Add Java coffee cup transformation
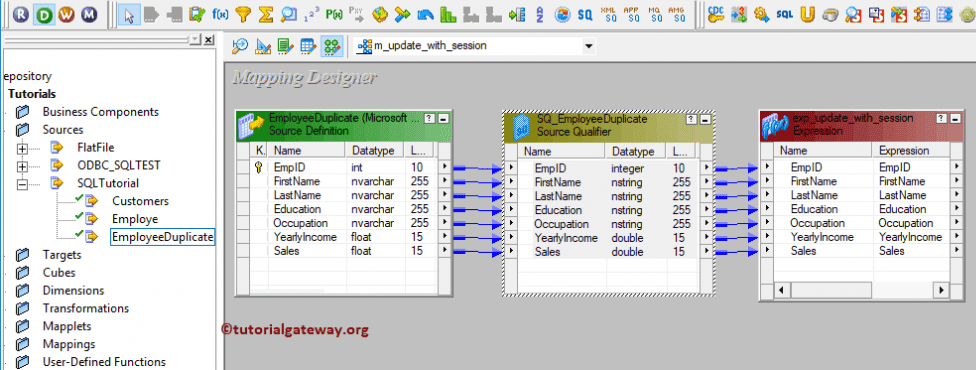 (830, 15)
